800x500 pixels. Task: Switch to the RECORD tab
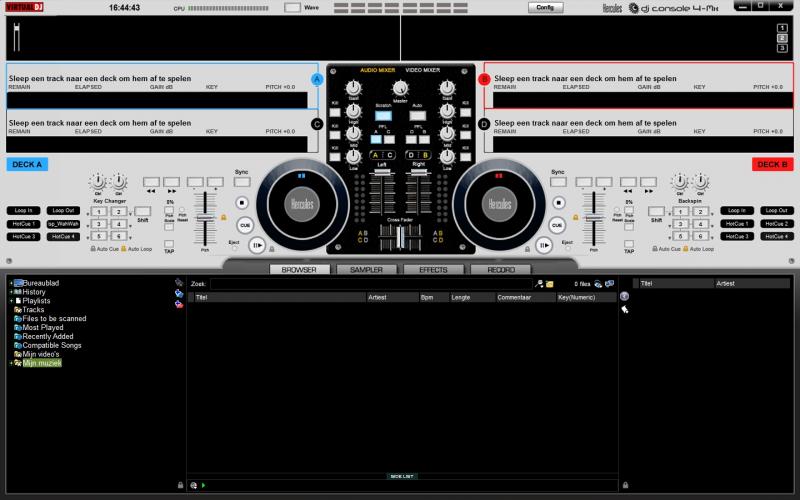[x=501, y=269]
